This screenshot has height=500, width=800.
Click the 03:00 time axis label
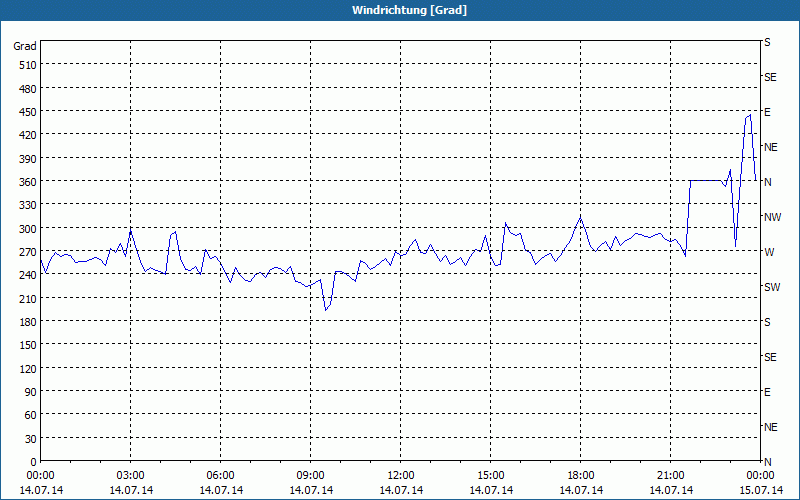[131, 476]
